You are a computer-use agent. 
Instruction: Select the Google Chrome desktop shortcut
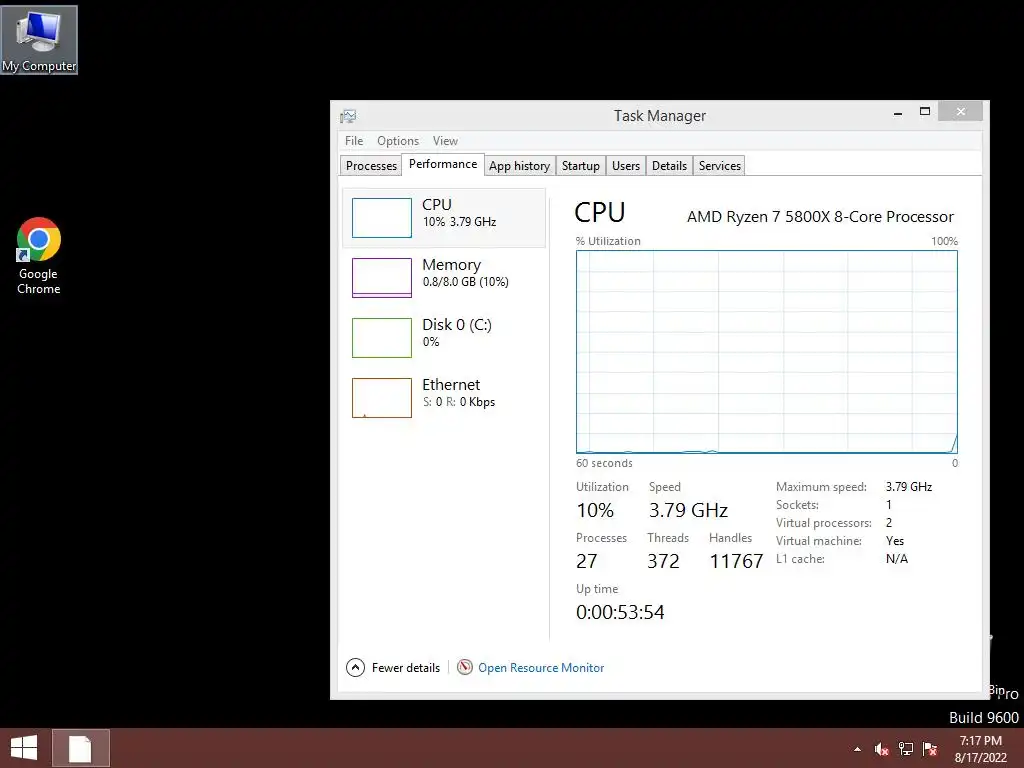[39, 256]
